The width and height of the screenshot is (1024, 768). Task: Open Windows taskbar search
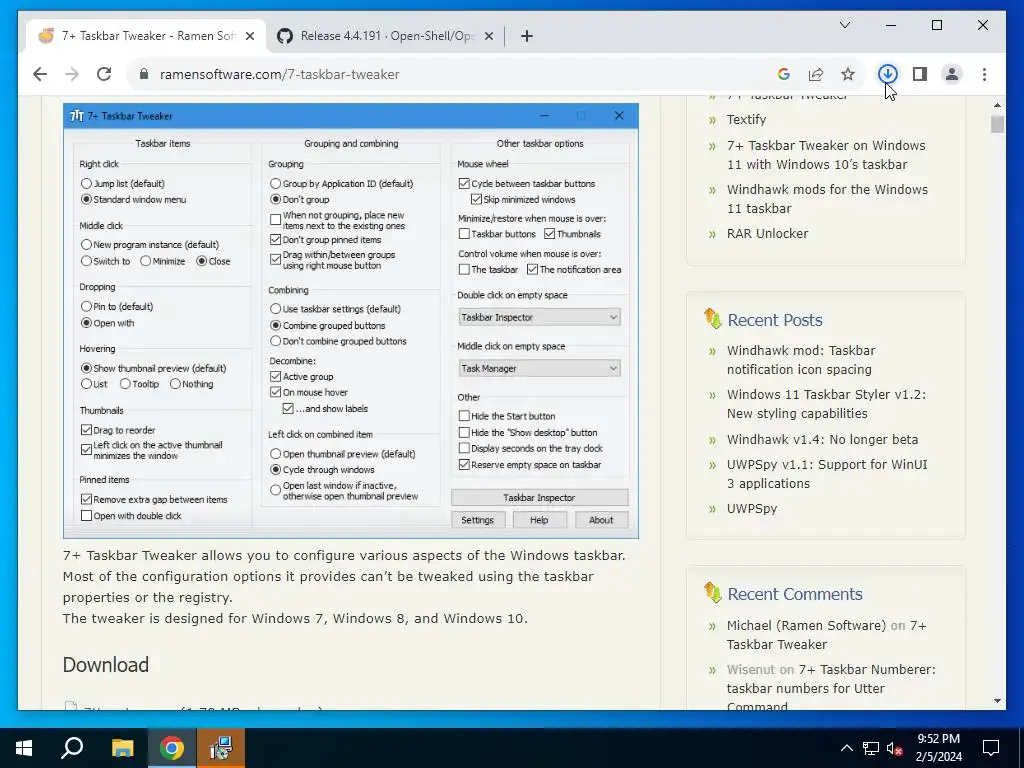(72, 748)
